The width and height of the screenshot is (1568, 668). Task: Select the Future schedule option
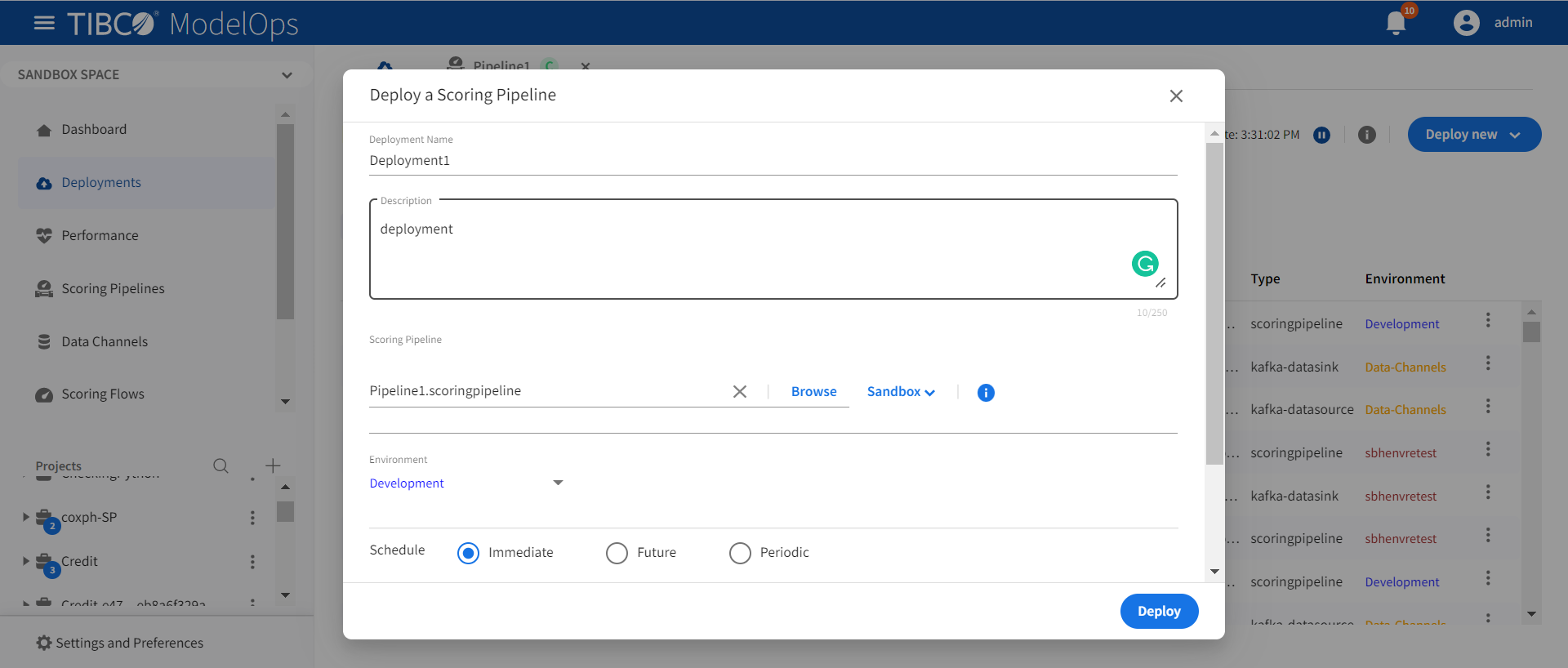coord(617,553)
